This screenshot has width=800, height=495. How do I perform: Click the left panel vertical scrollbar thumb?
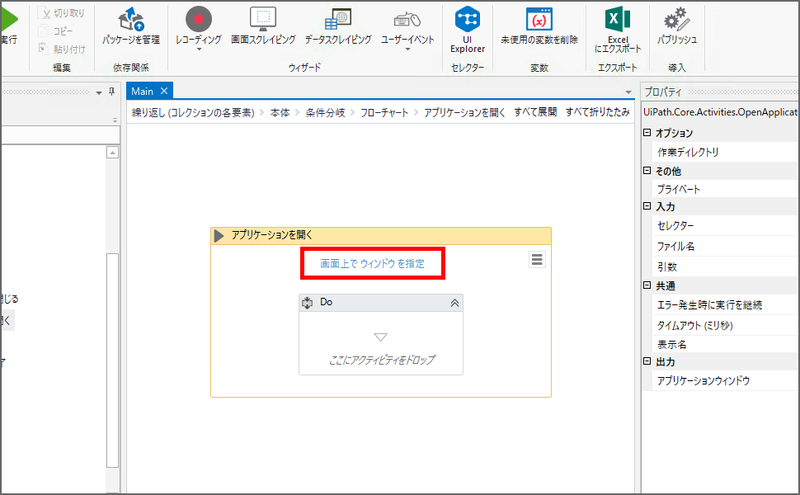coord(112,360)
